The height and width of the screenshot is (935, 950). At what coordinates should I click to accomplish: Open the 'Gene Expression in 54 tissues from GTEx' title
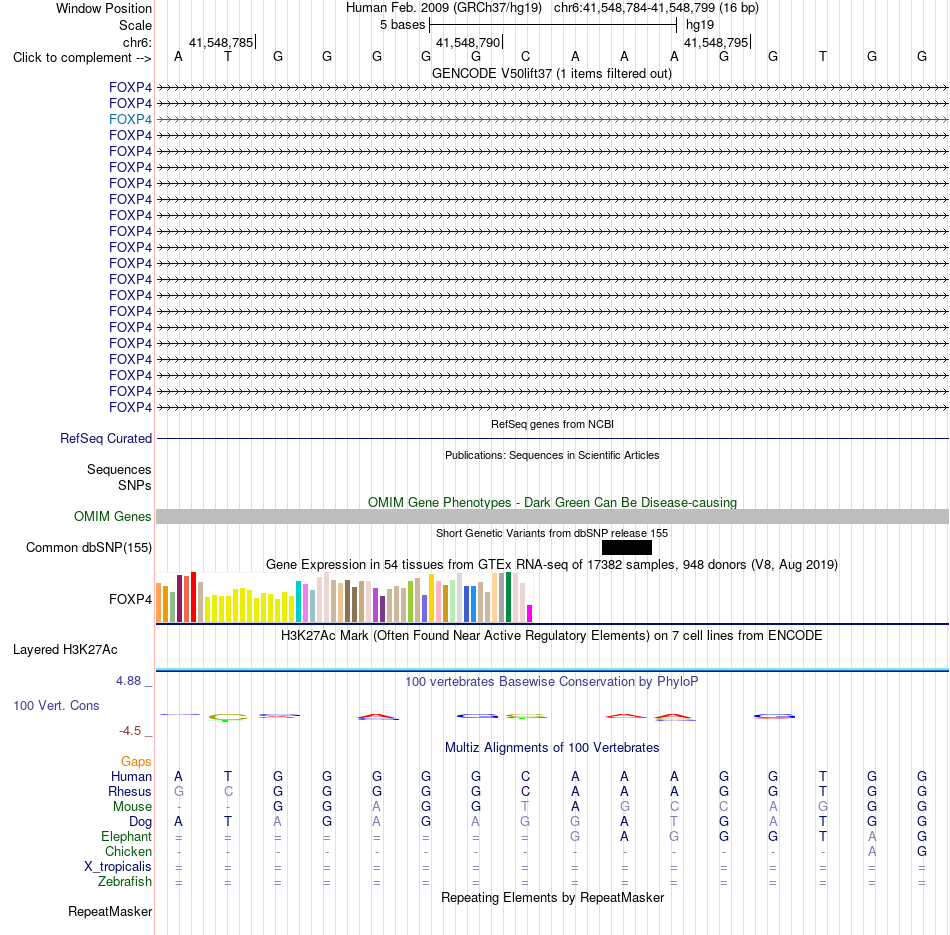coord(552,565)
